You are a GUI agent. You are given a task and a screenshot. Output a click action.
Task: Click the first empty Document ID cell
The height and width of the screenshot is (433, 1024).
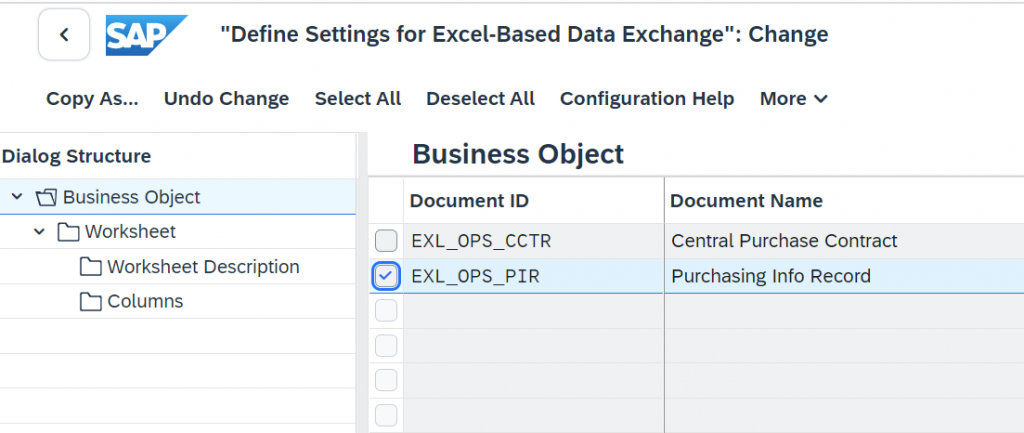[534, 311]
